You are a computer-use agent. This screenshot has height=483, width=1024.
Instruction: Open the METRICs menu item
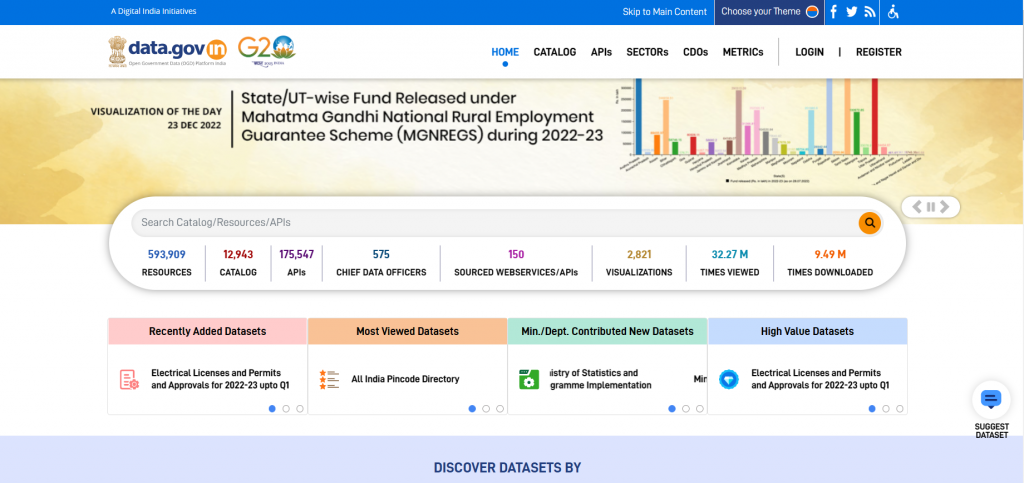click(743, 52)
